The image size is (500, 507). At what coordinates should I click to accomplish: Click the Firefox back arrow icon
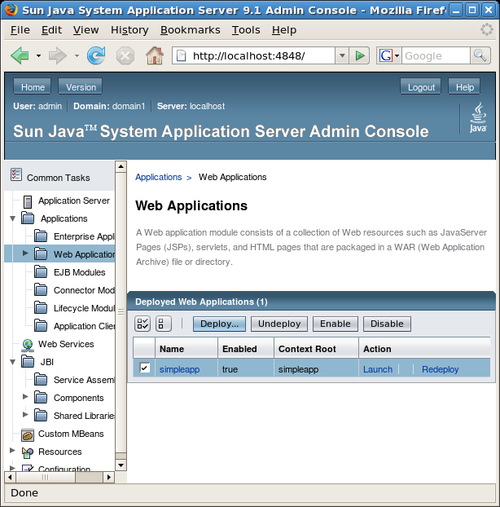click(x=20, y=55)
